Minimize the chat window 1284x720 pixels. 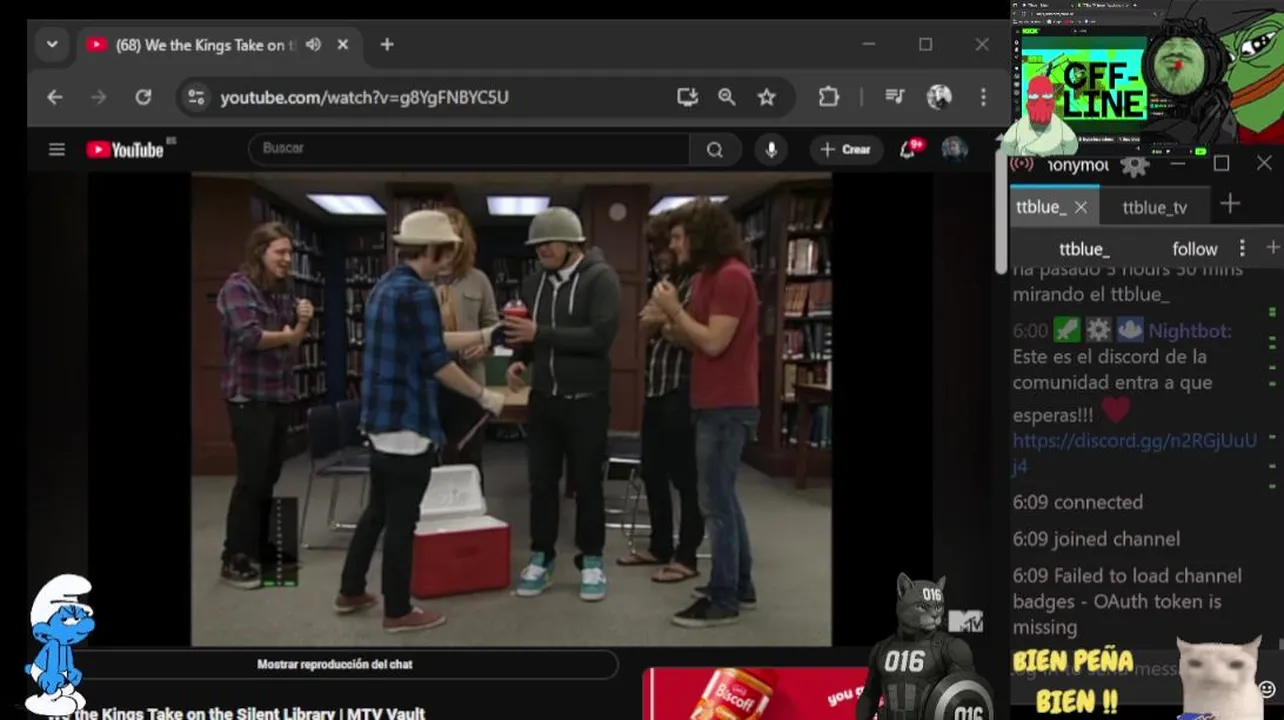pos(1178,164)
